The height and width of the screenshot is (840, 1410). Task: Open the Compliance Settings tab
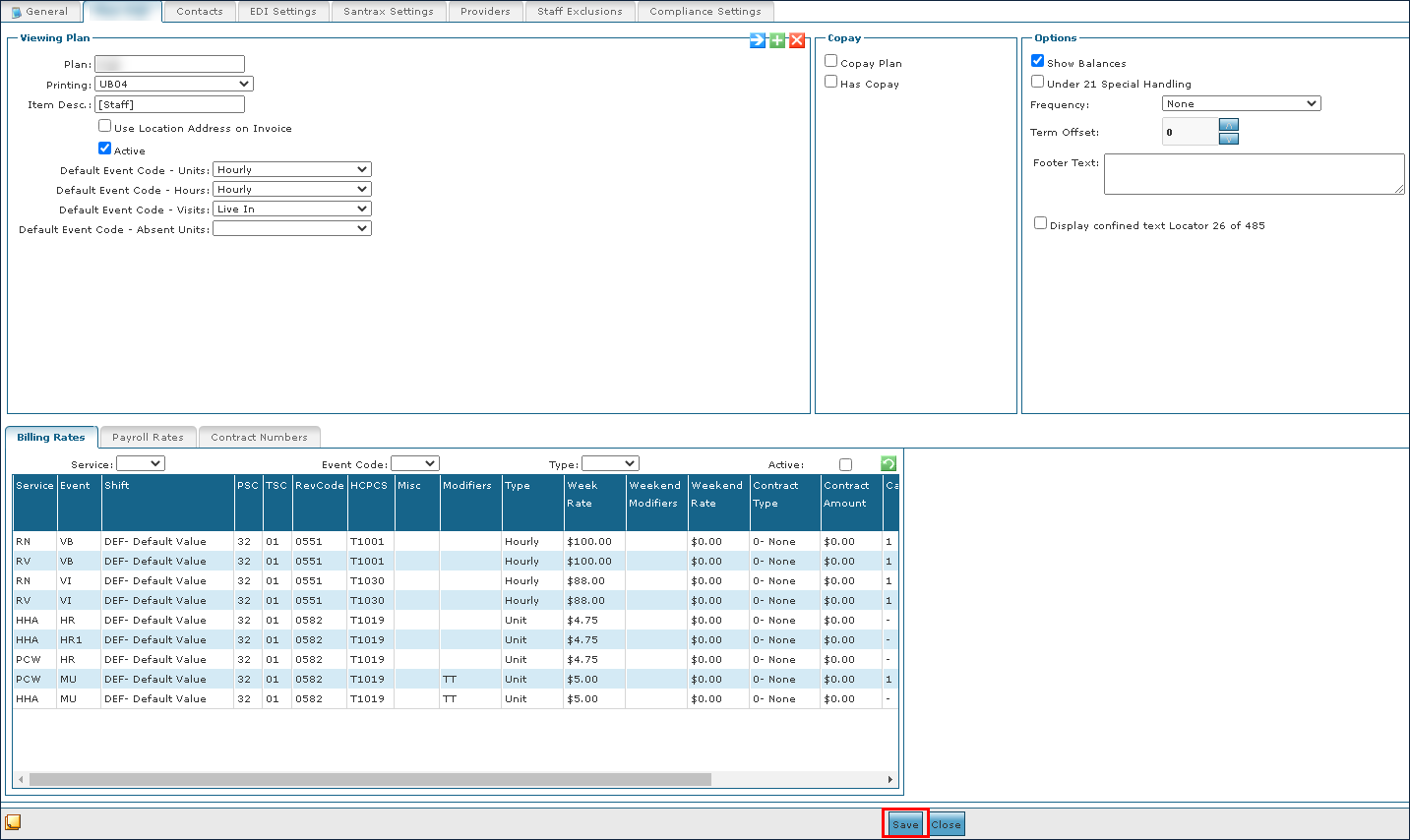(705, 12)
